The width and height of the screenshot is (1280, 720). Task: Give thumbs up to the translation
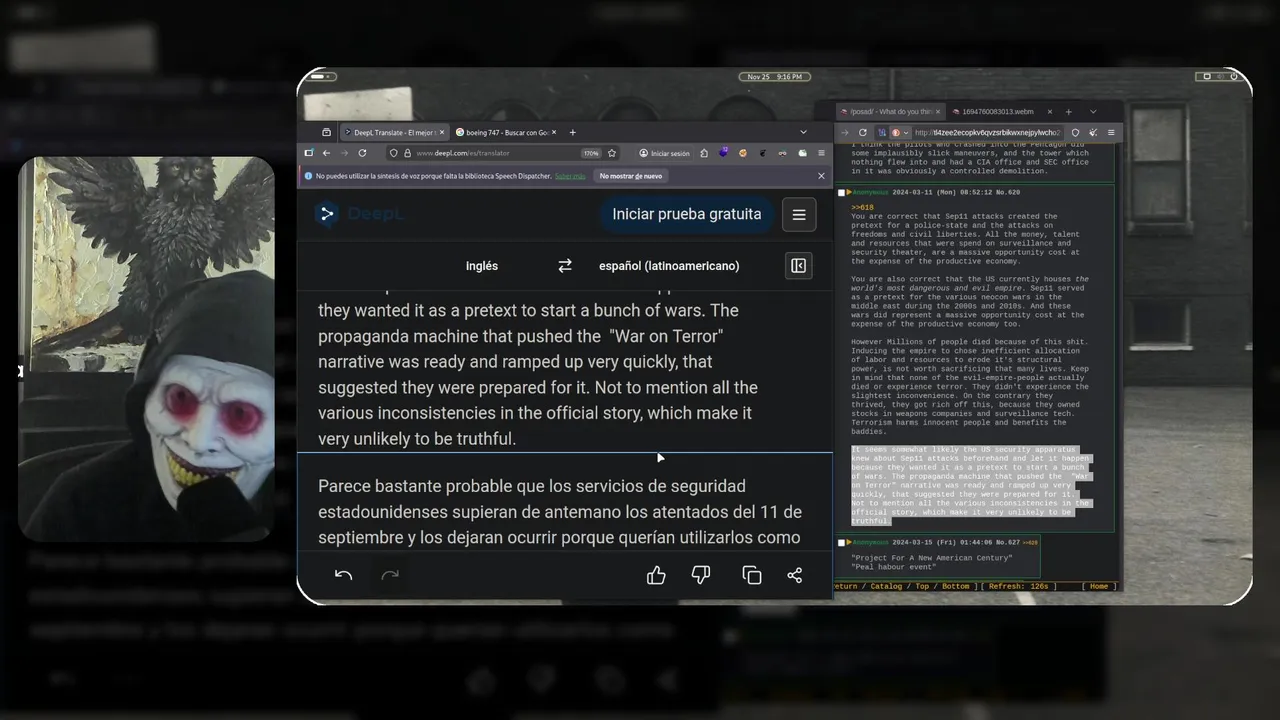click(x=656, y=575)
